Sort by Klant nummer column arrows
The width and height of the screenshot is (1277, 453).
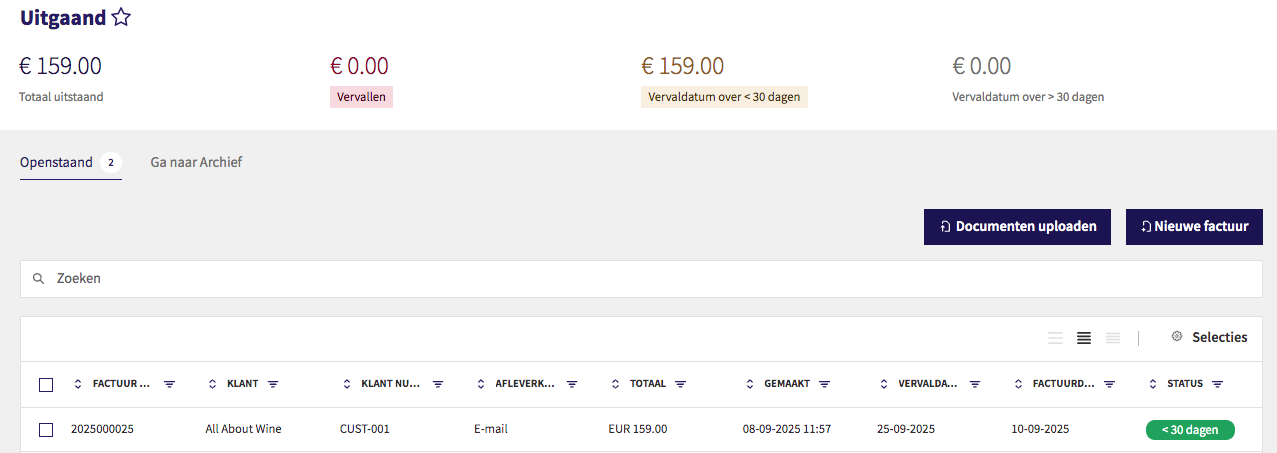[x=347, y=384]
